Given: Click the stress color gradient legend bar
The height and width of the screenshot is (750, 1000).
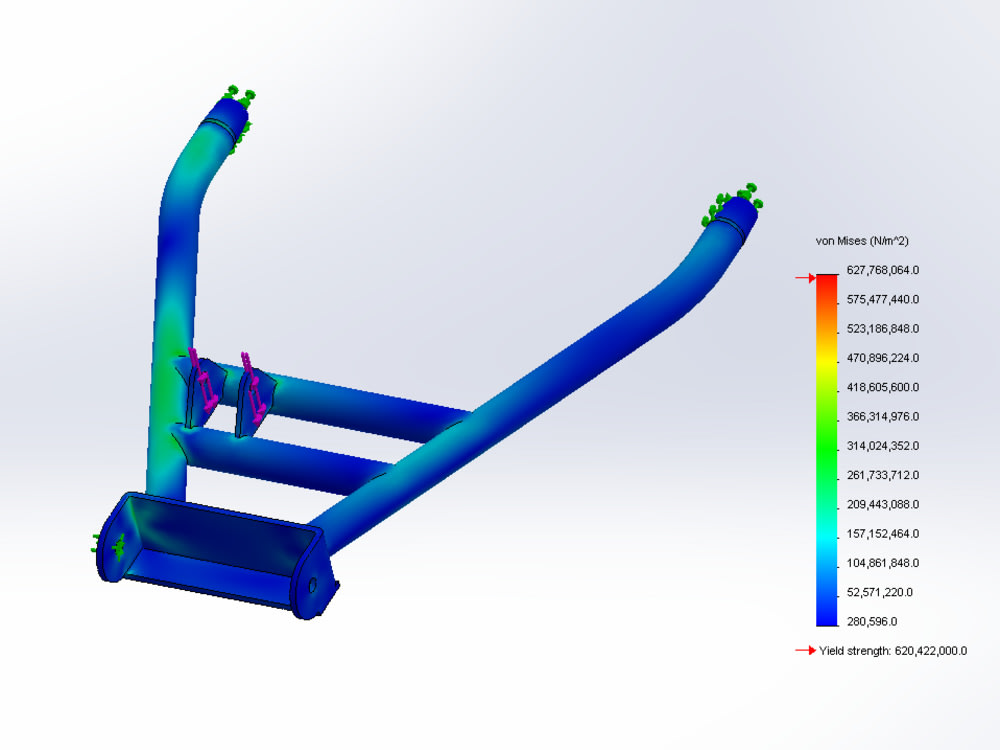Looking at the screenshot, I should pyautogui.click(x=827, y=450).
